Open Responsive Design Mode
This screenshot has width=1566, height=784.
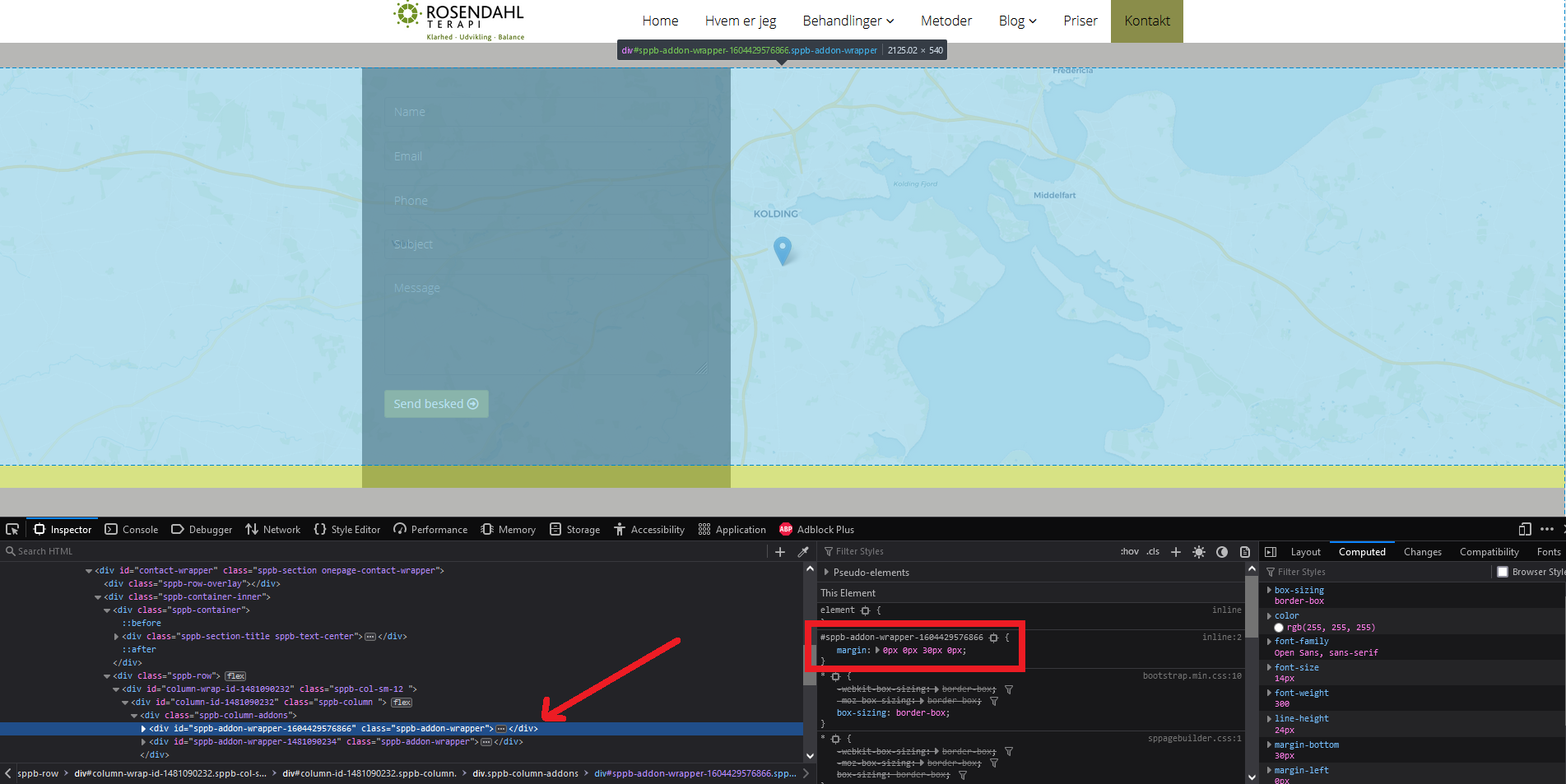[1524, 529]
